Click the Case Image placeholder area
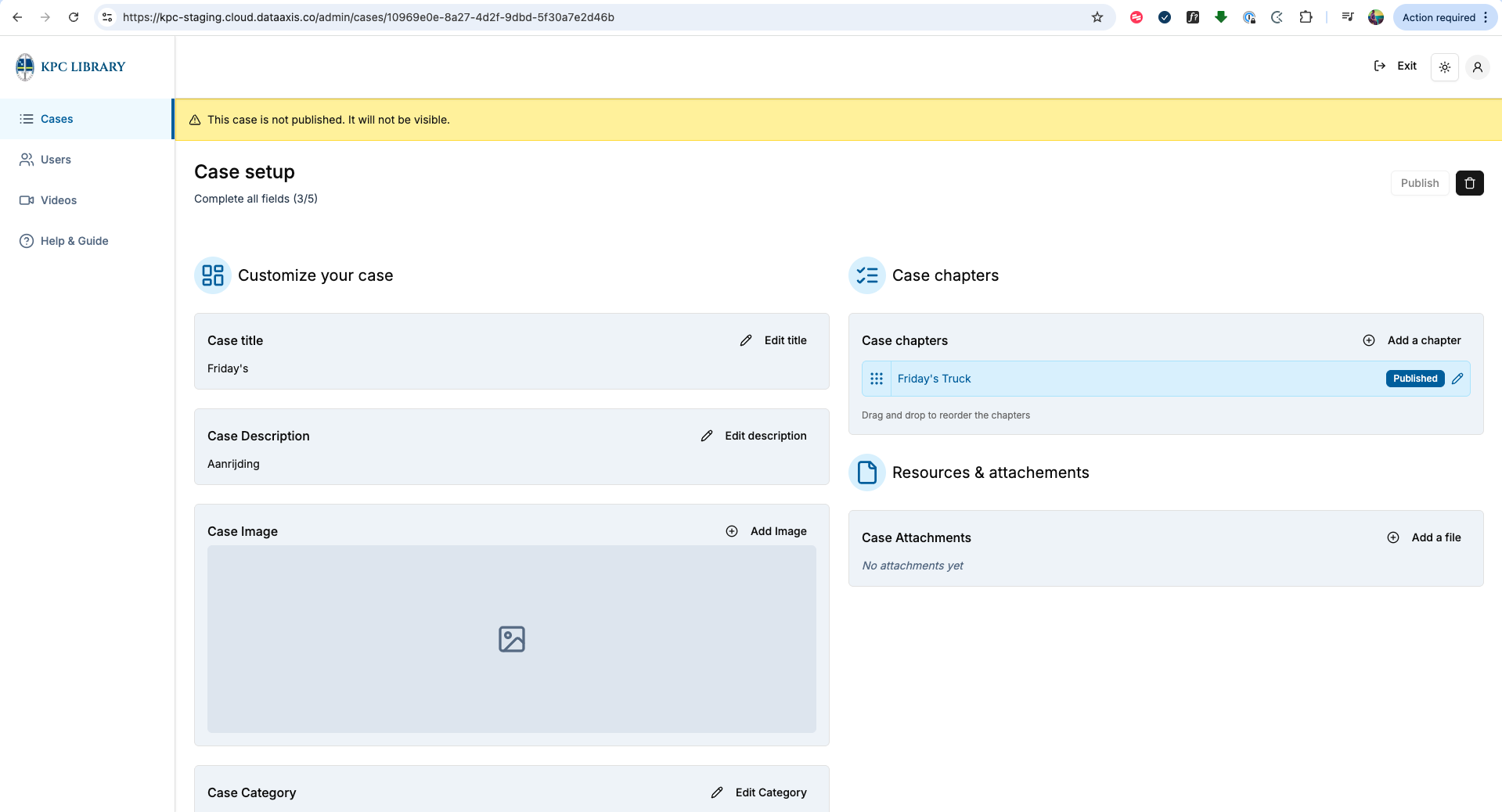Screen dimensions: 1502x812 tap(512, 639)
